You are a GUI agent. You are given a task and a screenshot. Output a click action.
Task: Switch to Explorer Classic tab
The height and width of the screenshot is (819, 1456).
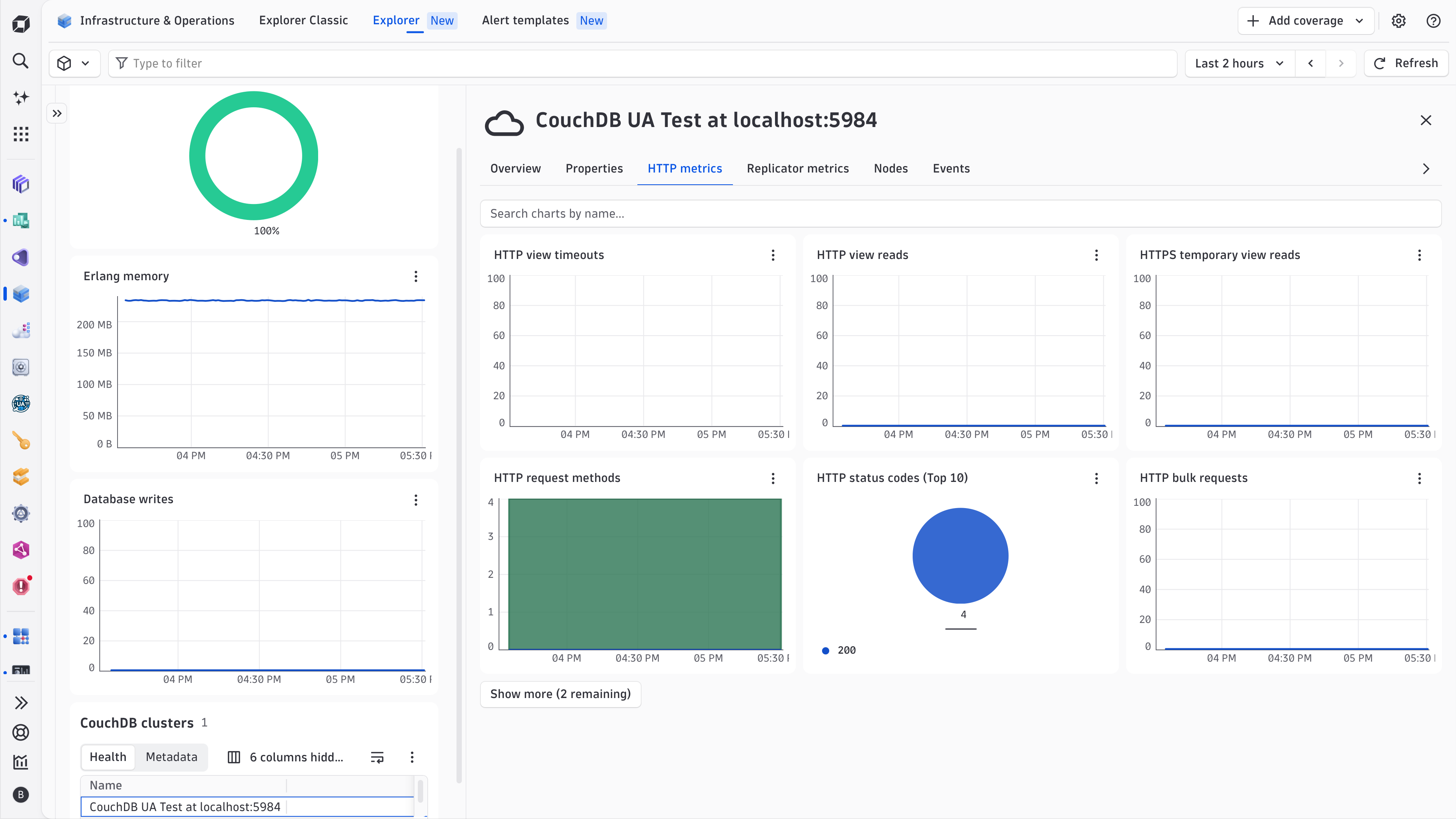303,20
